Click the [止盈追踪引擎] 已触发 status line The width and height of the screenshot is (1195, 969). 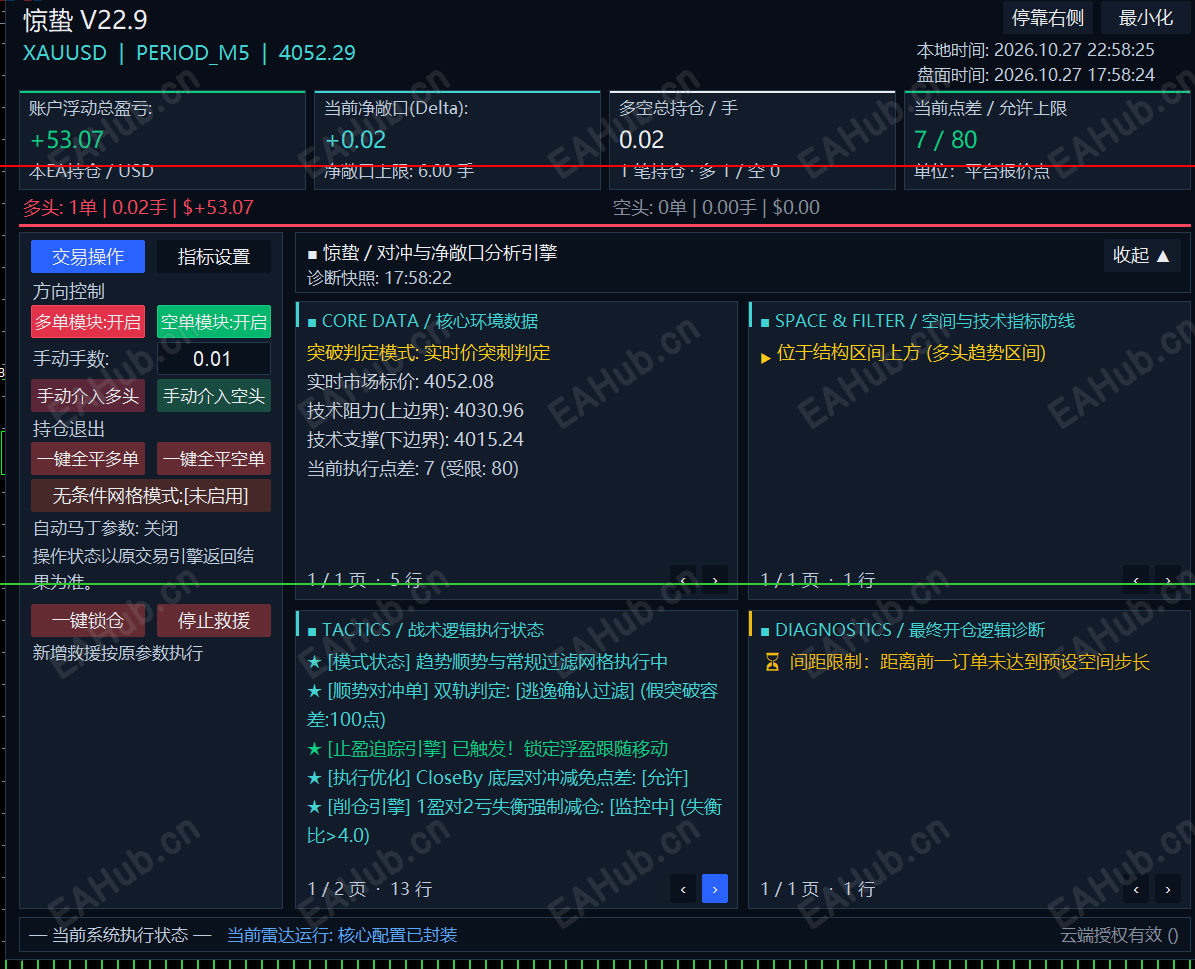[x=488, y=749]
